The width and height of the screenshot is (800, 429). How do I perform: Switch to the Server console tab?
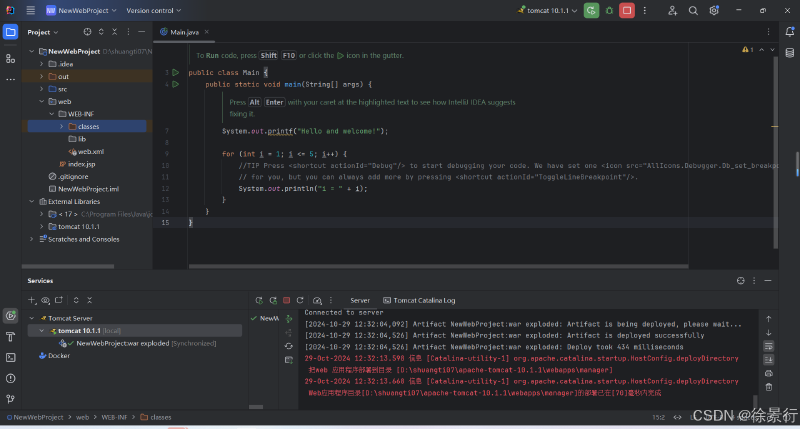(x=360, y=300)
